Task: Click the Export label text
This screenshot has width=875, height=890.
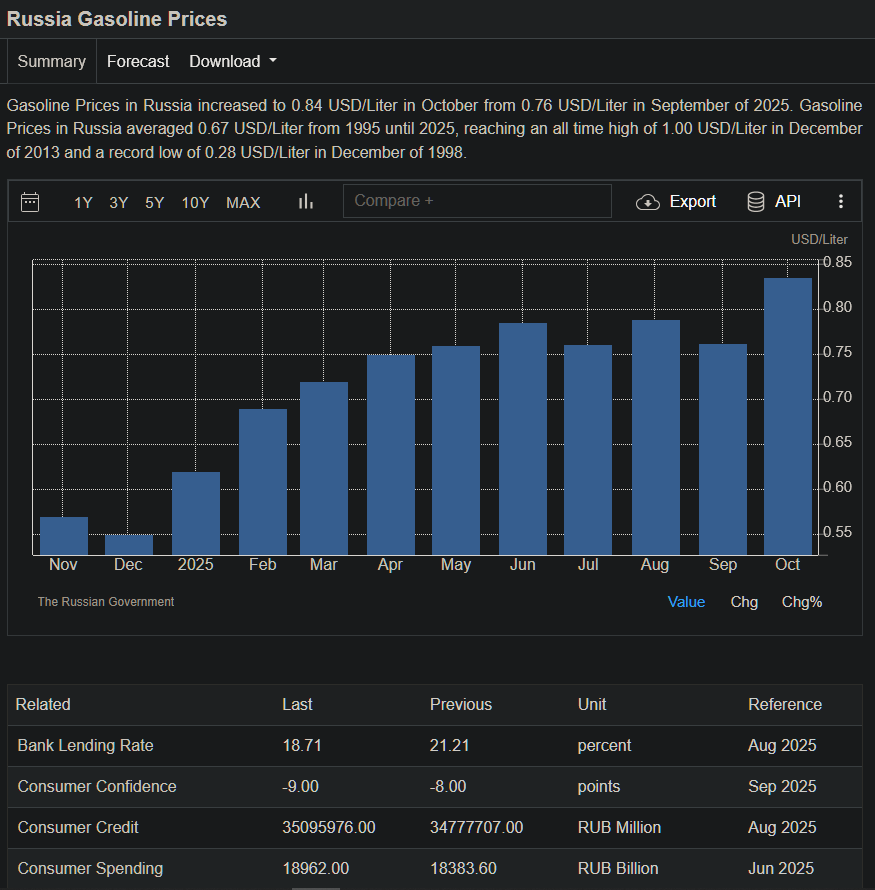Action: click(692, 201)
